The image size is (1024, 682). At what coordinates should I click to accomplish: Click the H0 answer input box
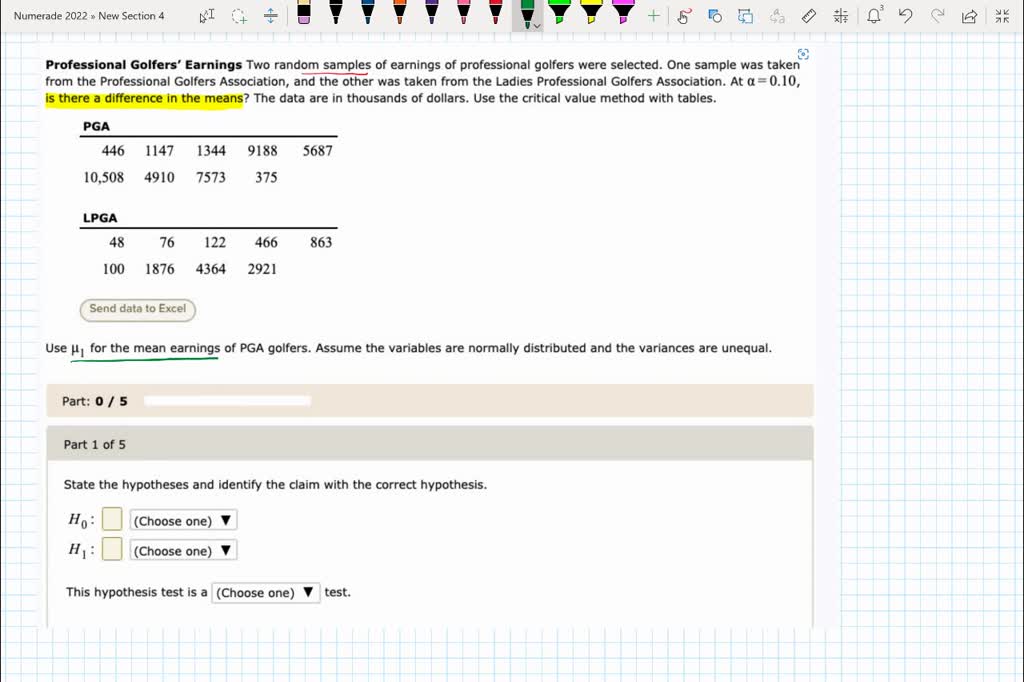click(111, 518)
